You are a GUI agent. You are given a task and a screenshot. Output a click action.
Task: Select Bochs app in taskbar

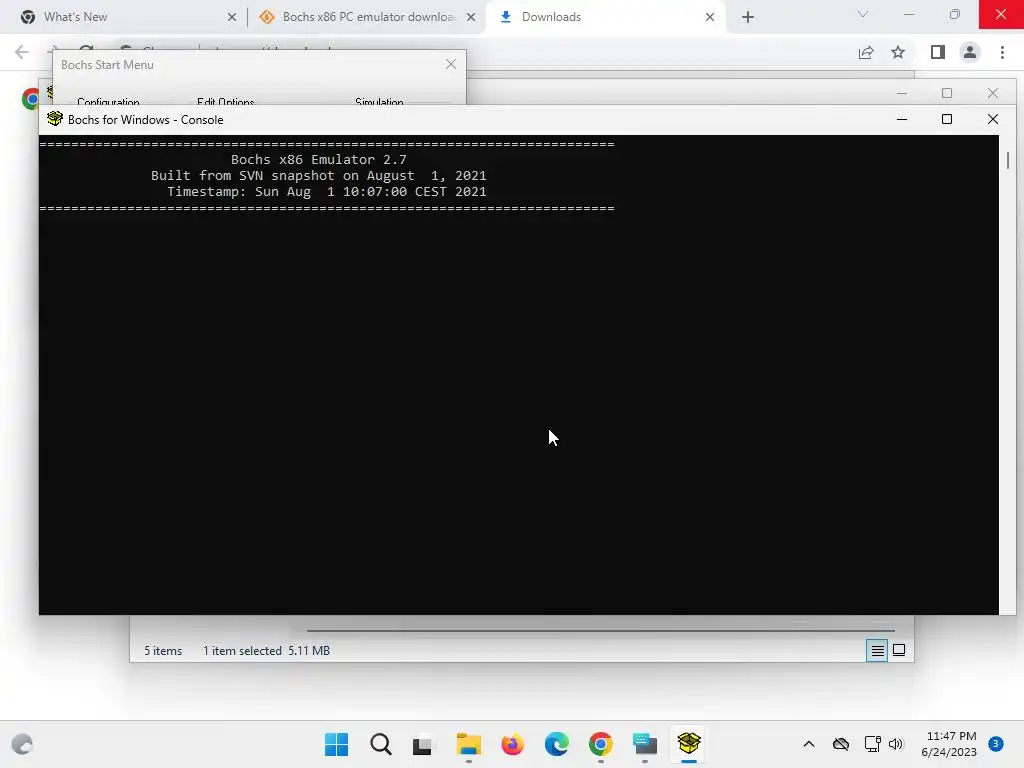point(689,744)
